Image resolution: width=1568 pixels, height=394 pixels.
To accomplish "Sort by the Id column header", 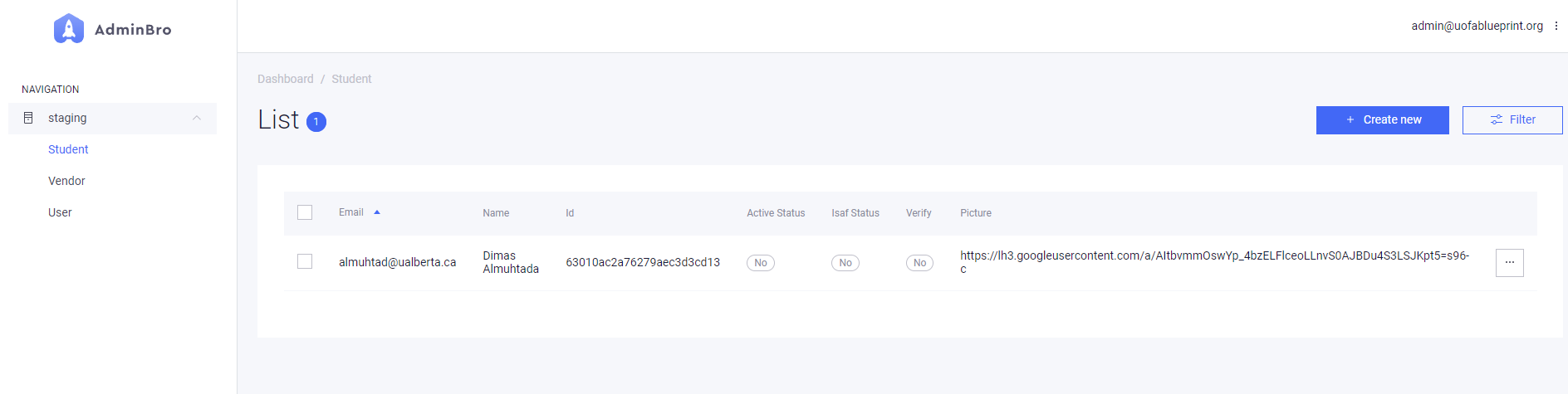I will click(x=570, y=213).
